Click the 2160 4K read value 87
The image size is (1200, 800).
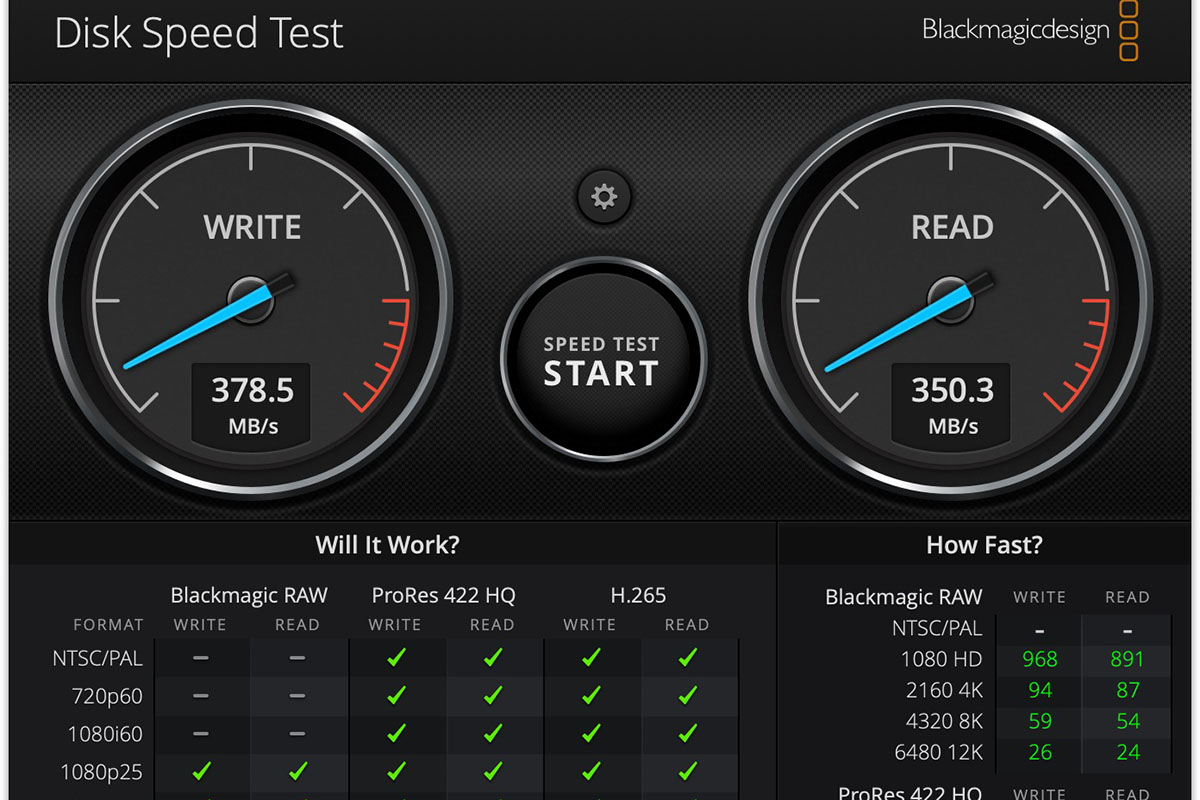tap(1128, 691)
